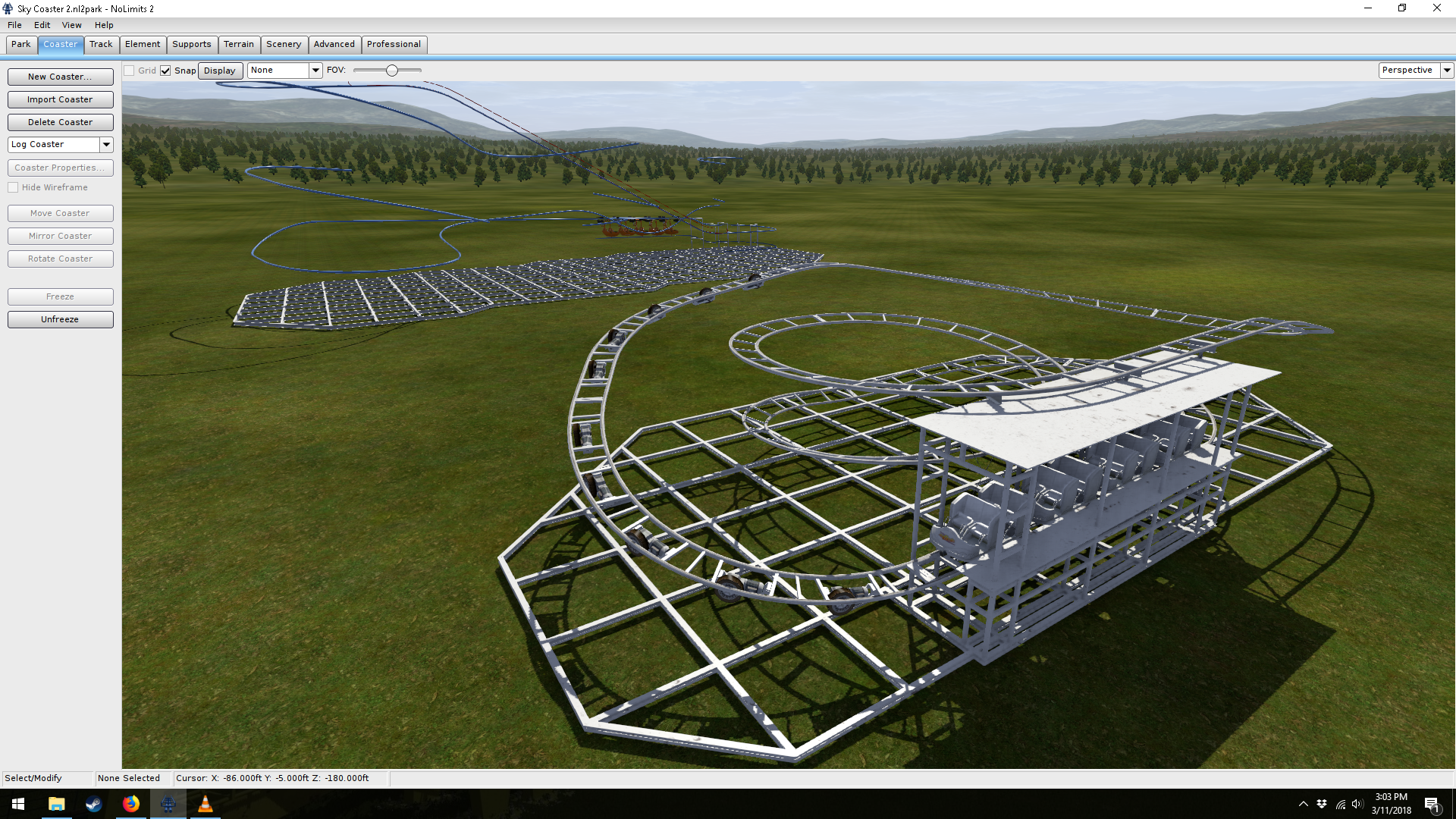Open the None display mode dropdown
The width and height of the screenshot is (1456, 819).
(x=315, y=70)
